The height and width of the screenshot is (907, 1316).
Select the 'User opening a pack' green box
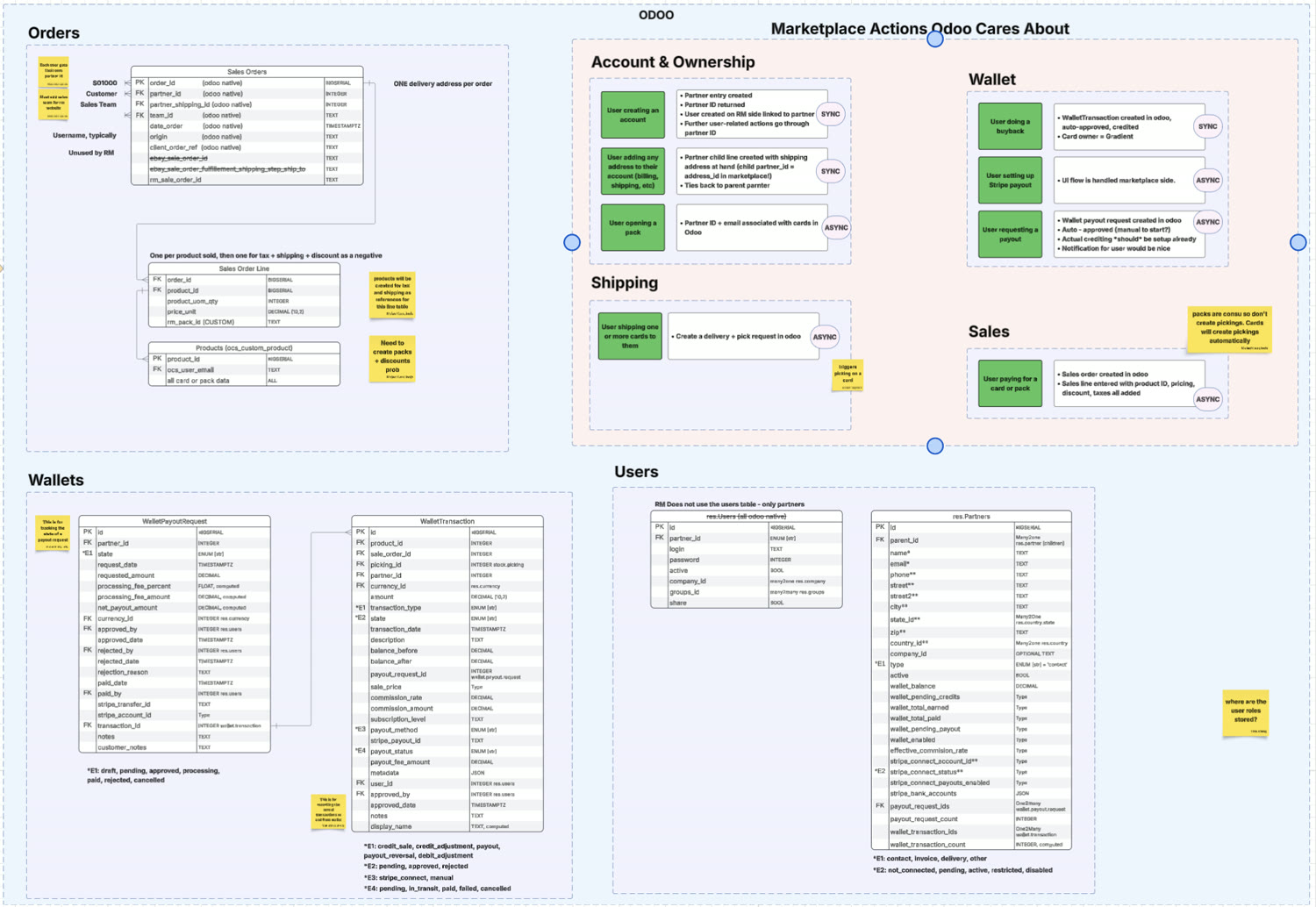(x=633, y=228)
